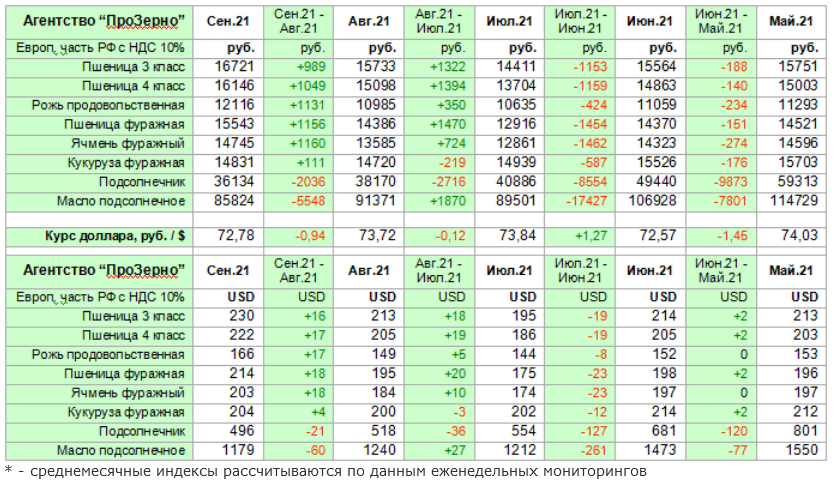Click the 16146 wheat class 4 value

(228, 86)
